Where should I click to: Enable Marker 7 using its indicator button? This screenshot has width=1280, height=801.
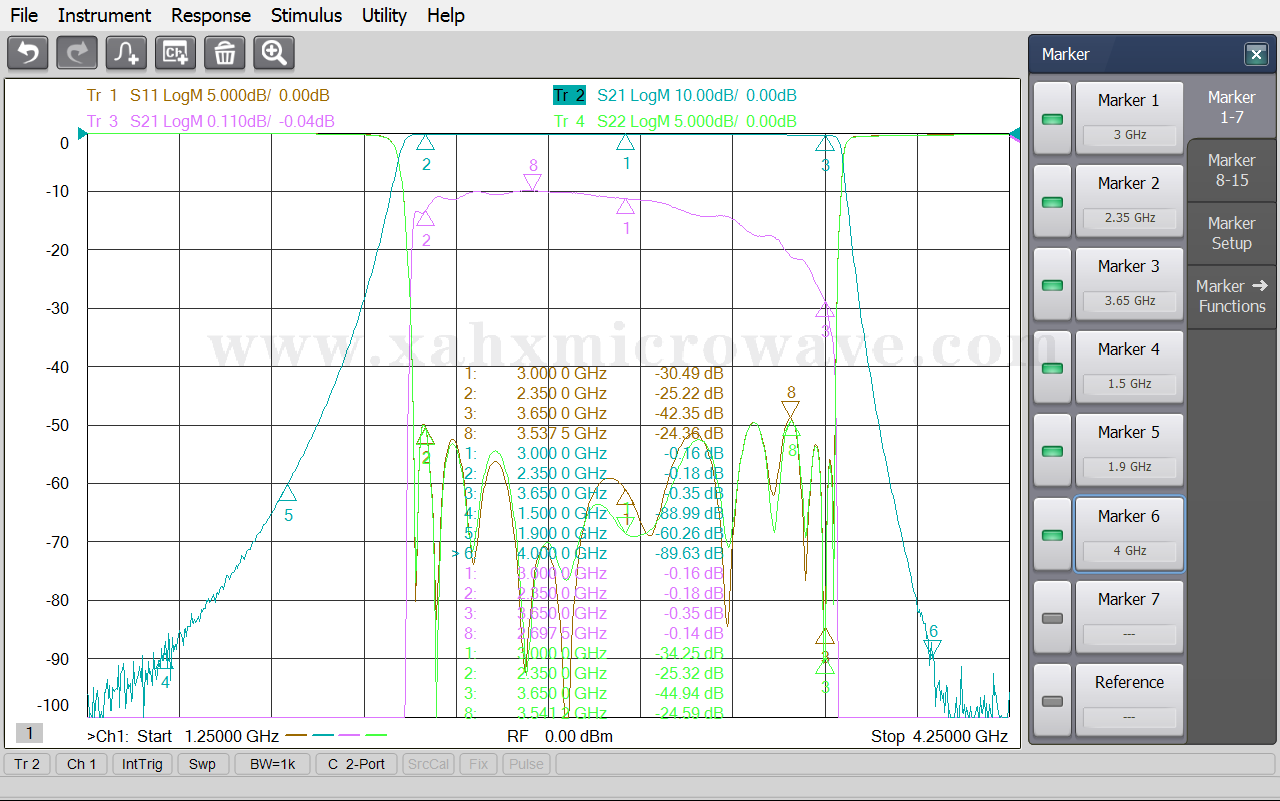coord(1052,617)
